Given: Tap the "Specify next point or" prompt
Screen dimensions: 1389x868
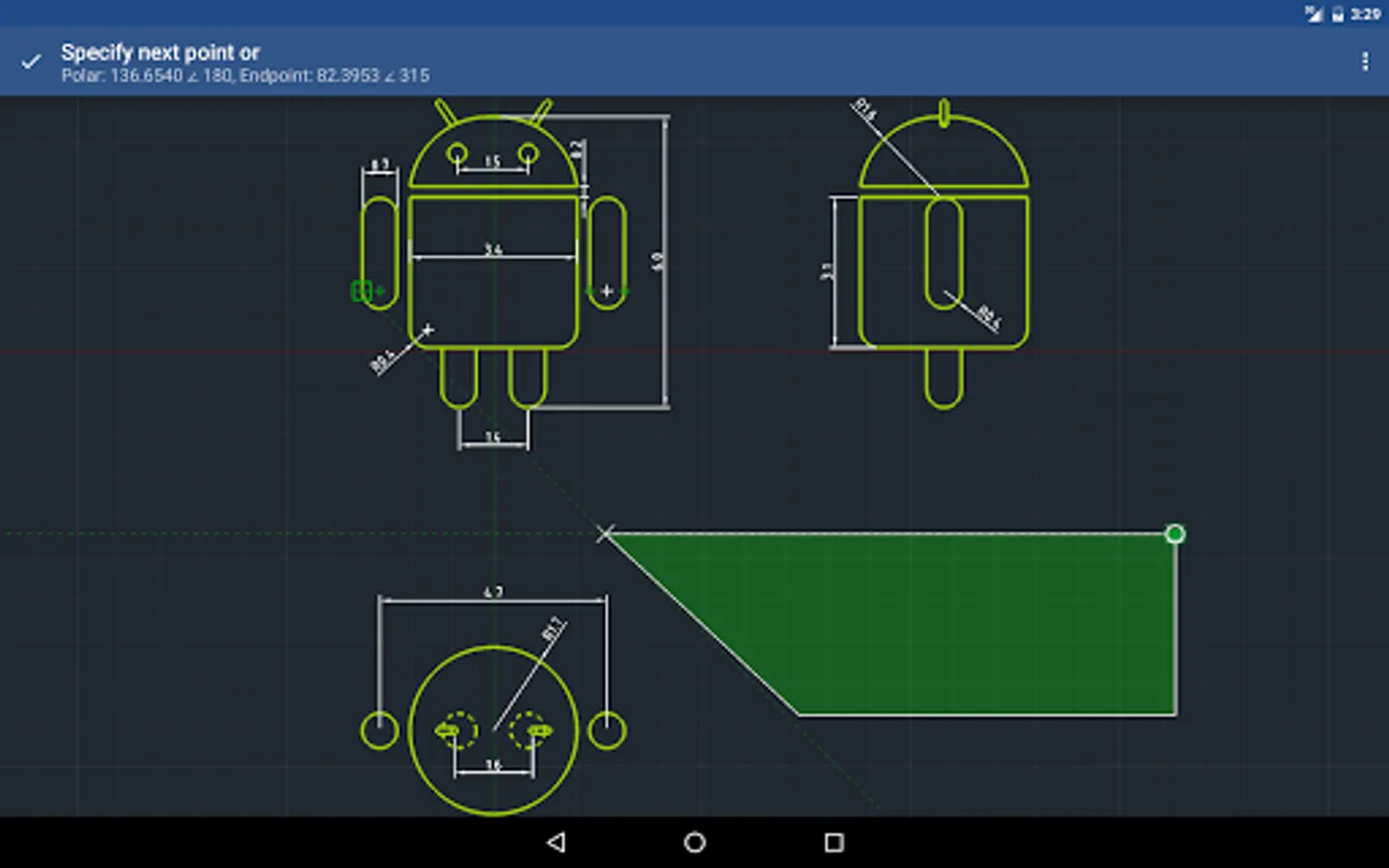Looking at the screenshot, I should click(160, 52).
